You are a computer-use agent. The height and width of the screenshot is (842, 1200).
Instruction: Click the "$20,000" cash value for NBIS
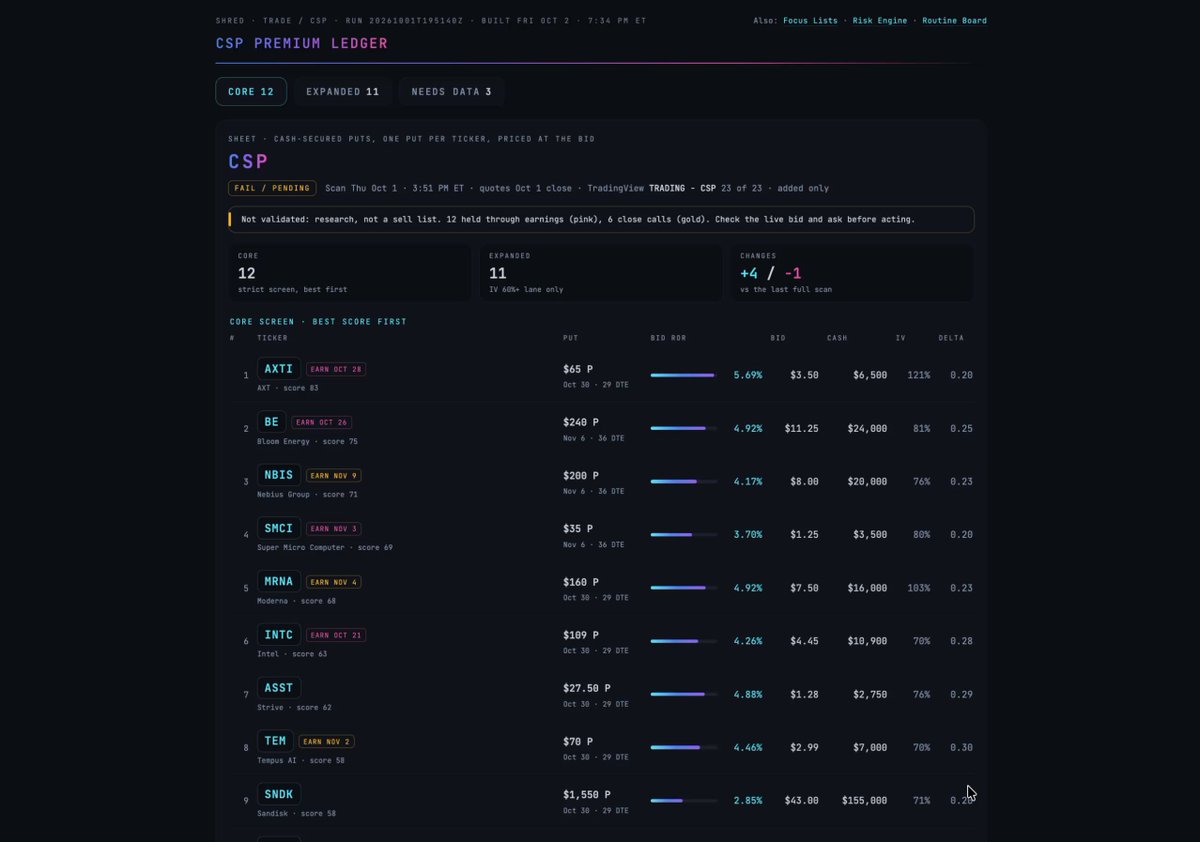point(866,481)
